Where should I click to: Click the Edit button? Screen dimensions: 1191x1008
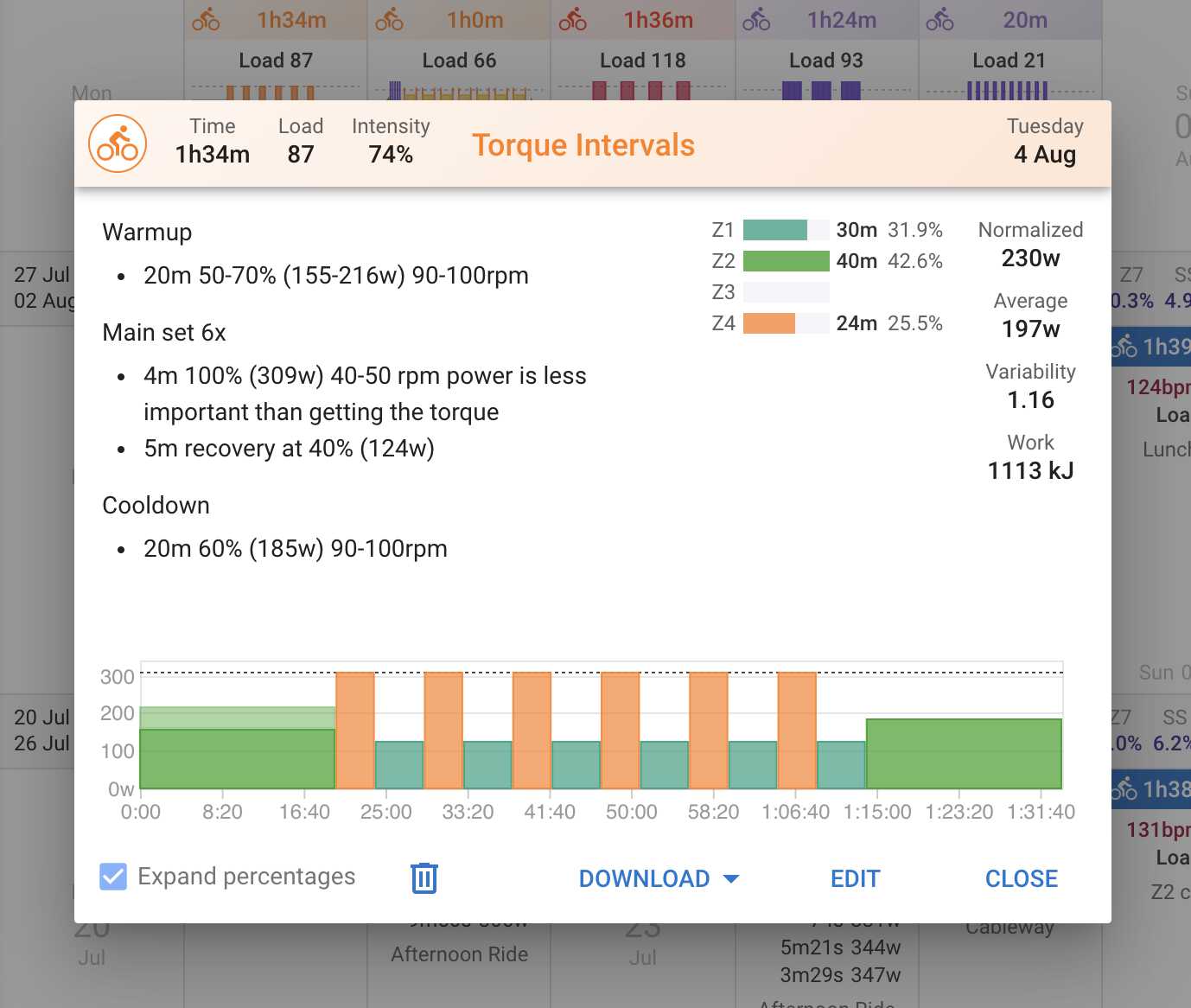855,878
